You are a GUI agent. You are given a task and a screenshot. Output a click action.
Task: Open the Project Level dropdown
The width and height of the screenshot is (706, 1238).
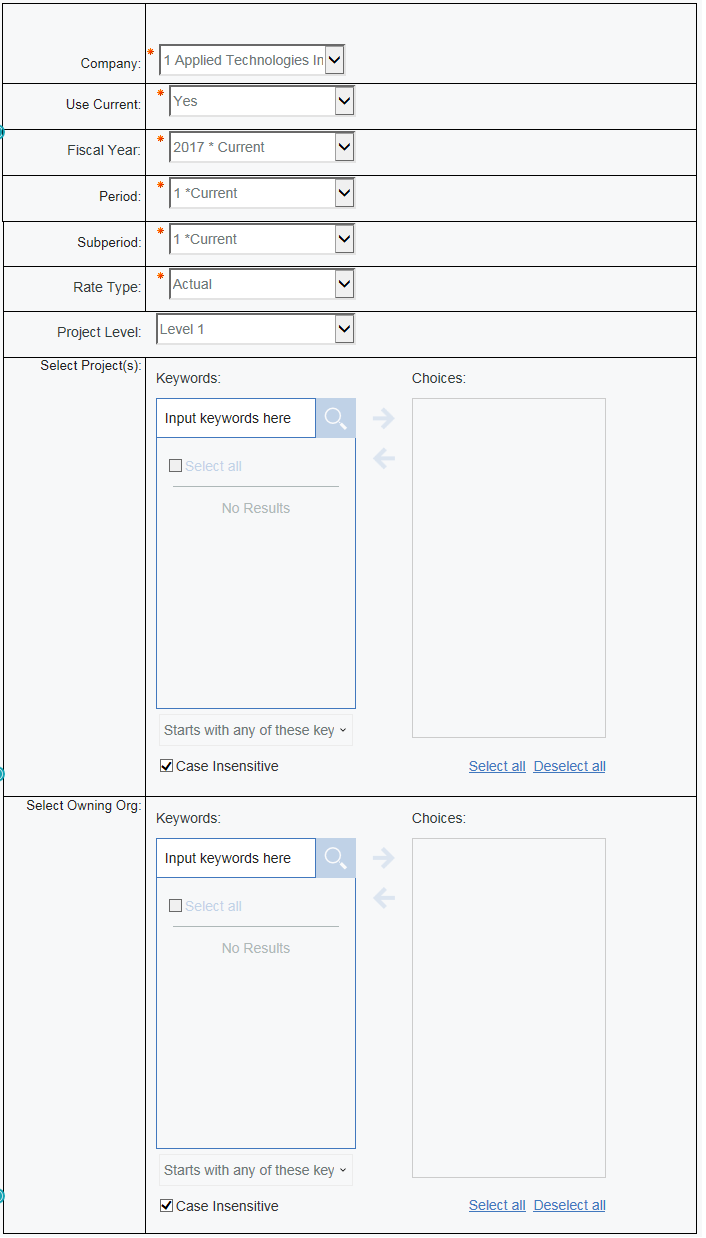(344, 329)
